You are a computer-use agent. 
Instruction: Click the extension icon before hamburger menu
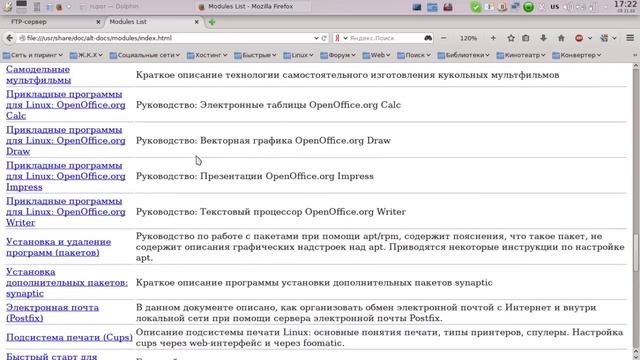pos(604,38)
